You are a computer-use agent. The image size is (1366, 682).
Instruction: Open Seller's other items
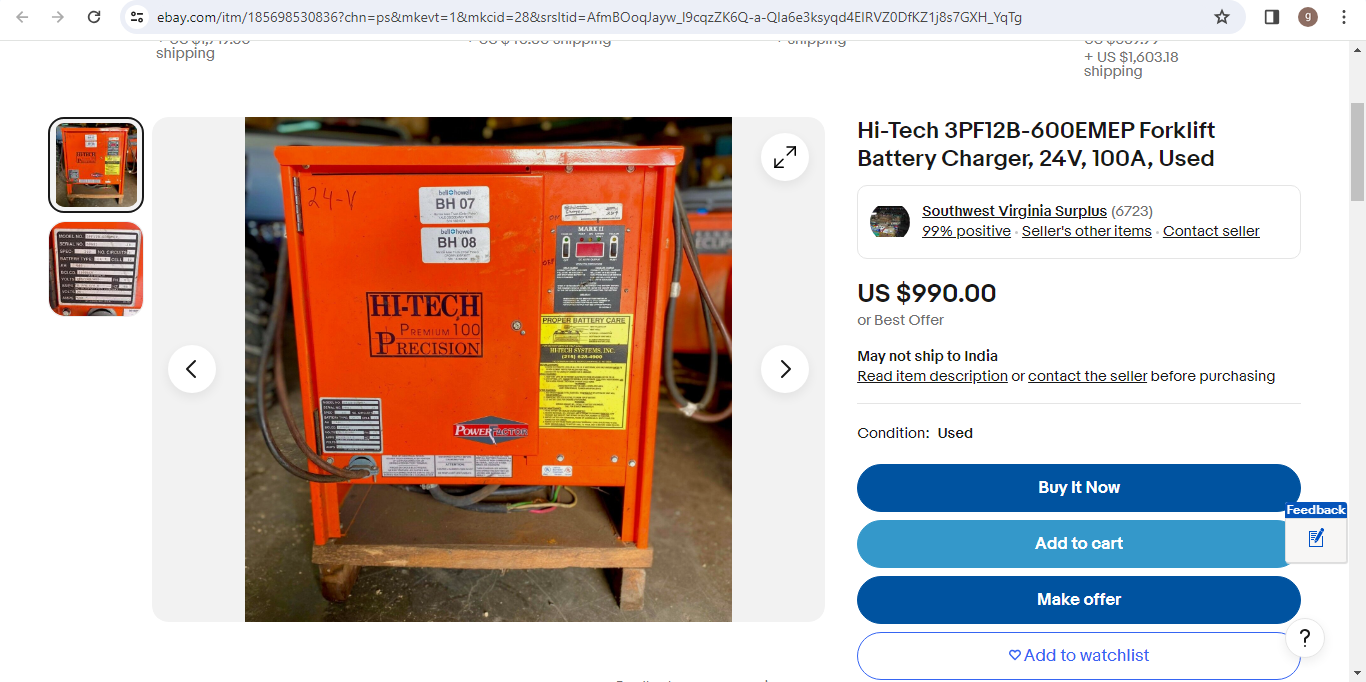(1086, 230)
